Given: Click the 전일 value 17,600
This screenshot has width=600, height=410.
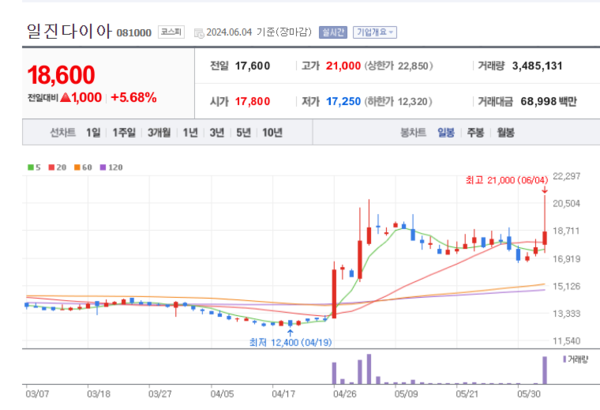Looking at the screenshot, I should 253,66.
